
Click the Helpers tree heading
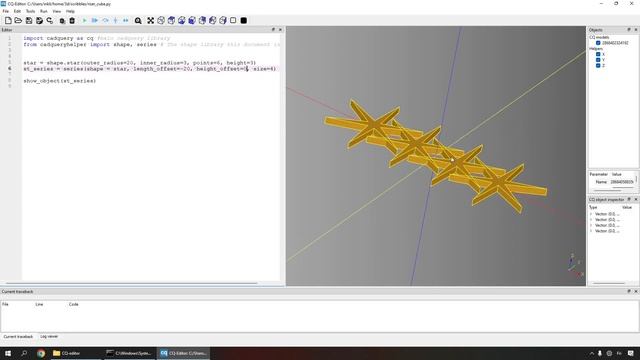pos(596,49)
